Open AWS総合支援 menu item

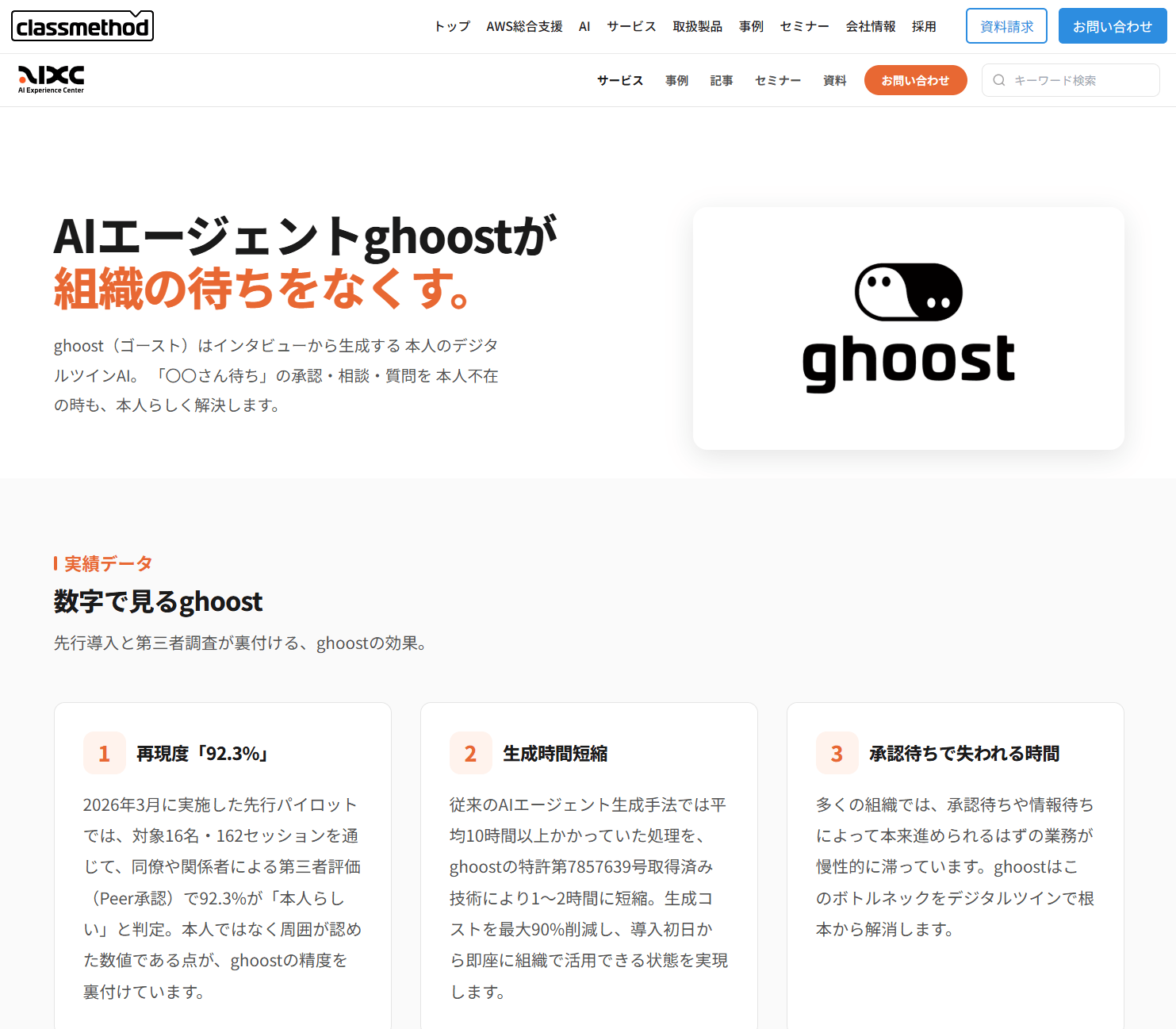pyautogui.click(x=524, y=27)
